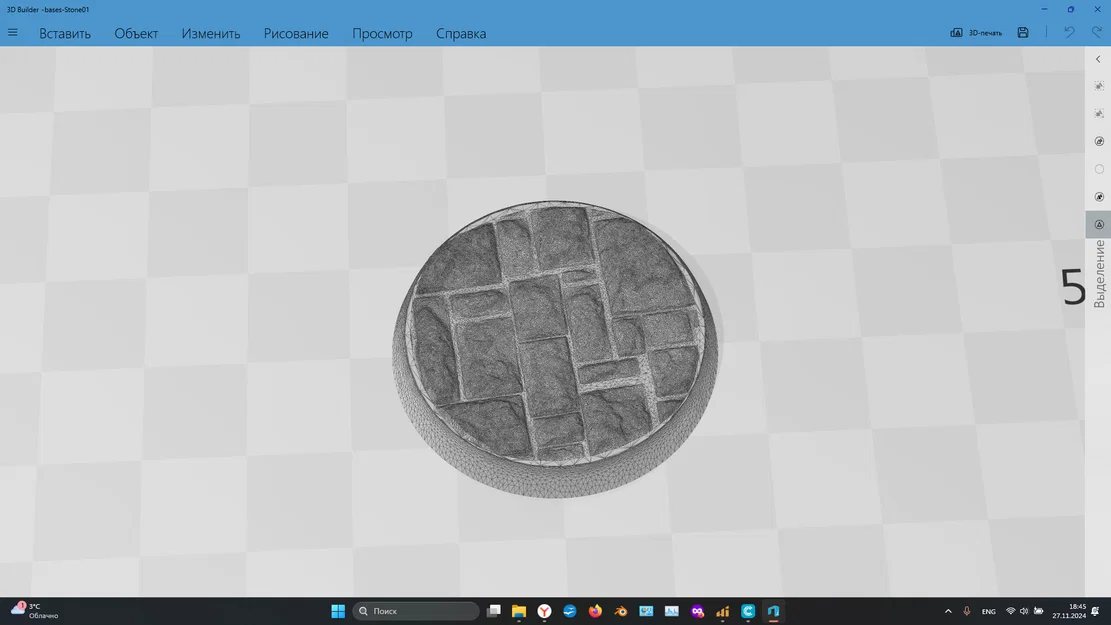Open Firefox from the taskbar
The height and width of the screenshot is (625, 1111).
595,611
